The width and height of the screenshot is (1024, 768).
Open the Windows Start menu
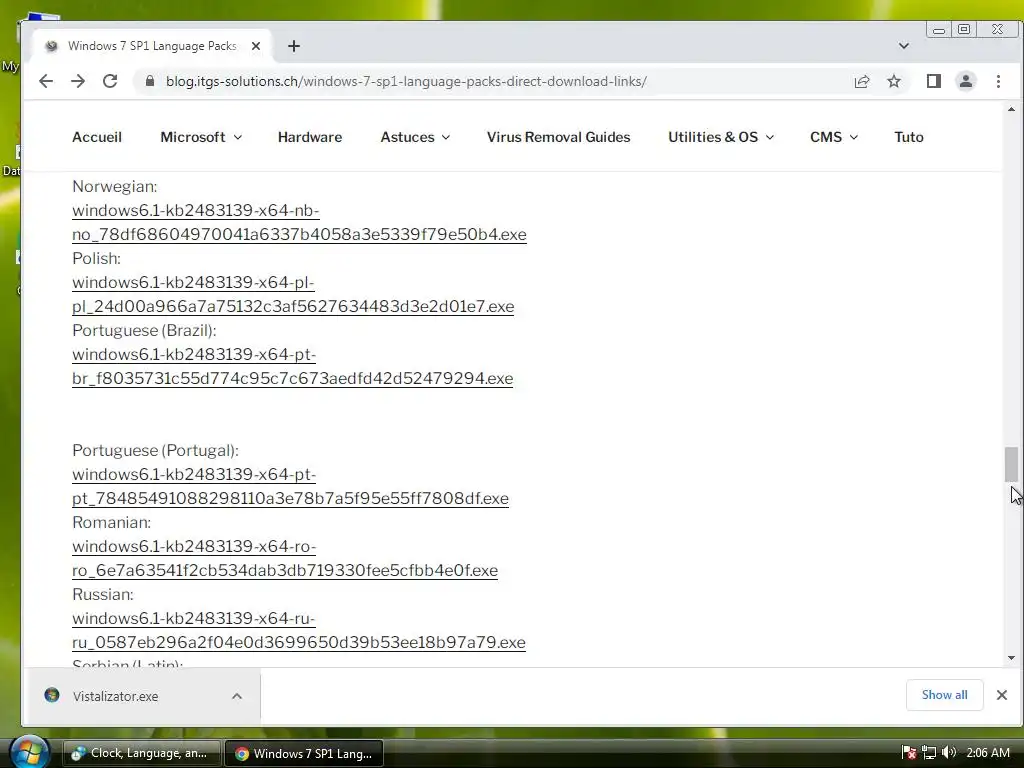(30, 752)
